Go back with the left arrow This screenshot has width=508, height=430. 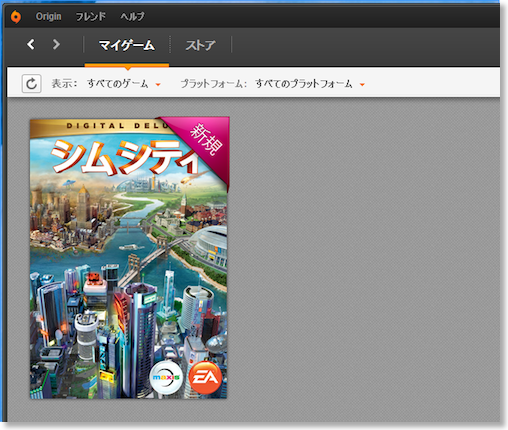click(31, 44)
